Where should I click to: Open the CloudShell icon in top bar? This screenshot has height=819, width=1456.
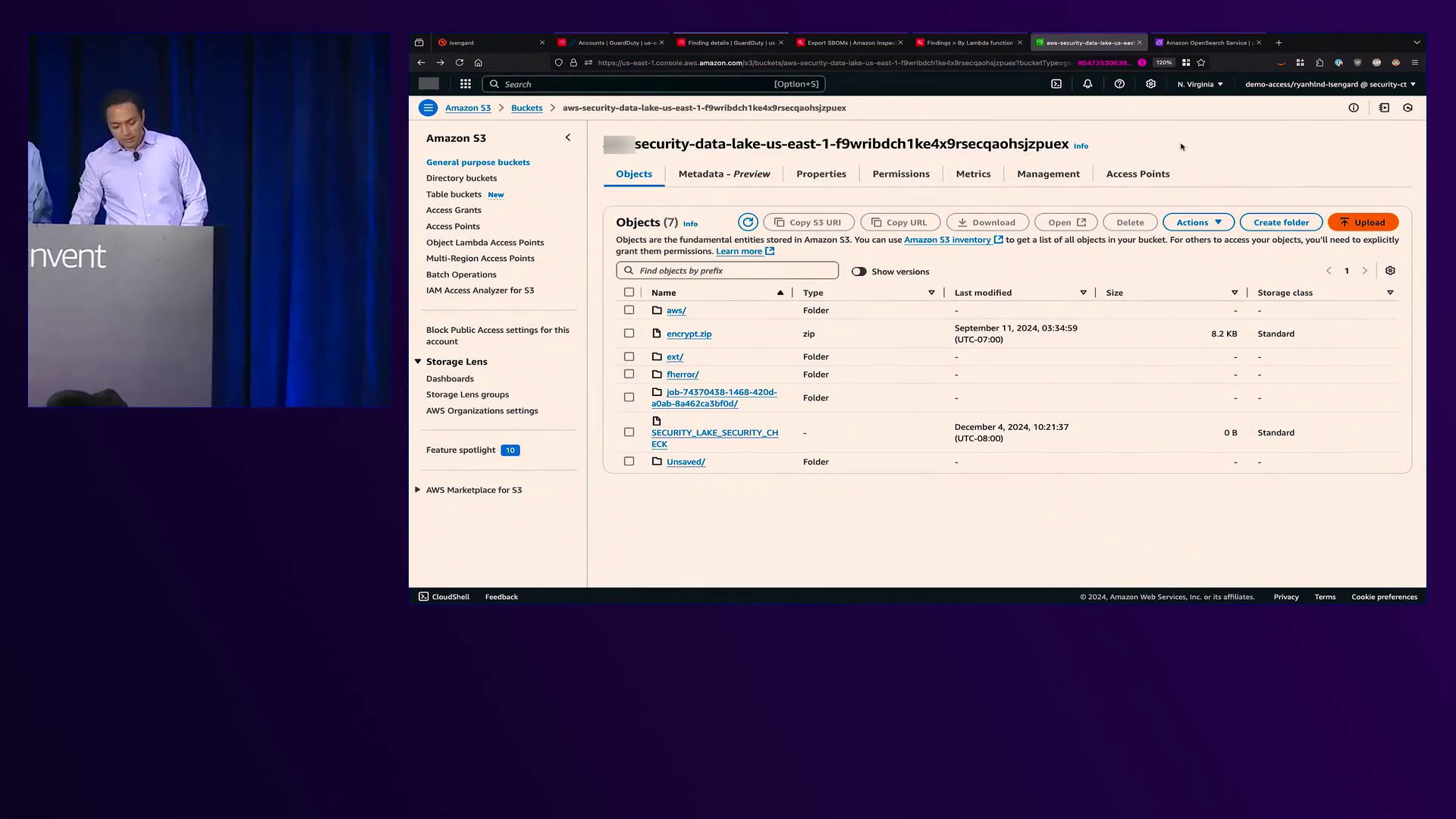click(x=1056, y=84)
